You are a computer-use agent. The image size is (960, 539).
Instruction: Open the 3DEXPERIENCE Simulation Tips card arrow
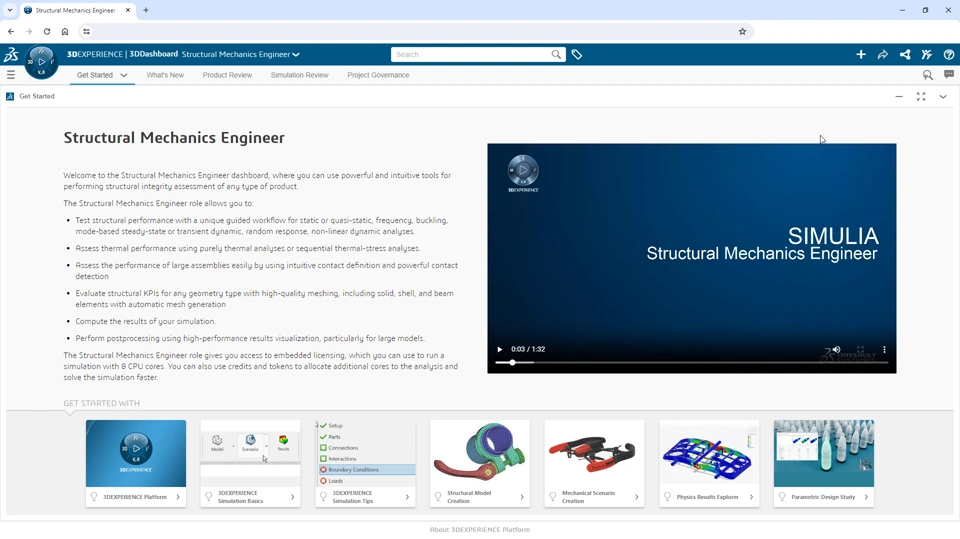click(x=407, y=497)
